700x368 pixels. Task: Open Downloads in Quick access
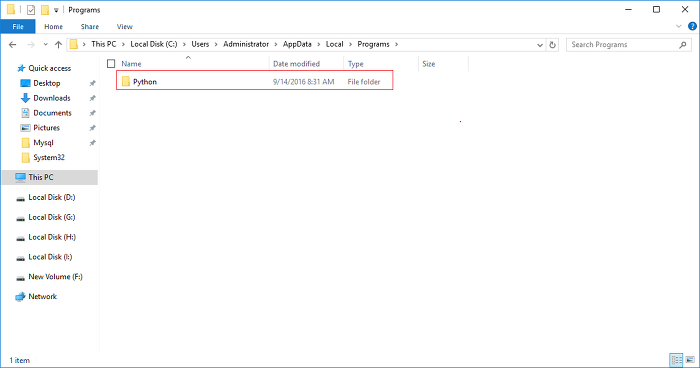(52, 98)
